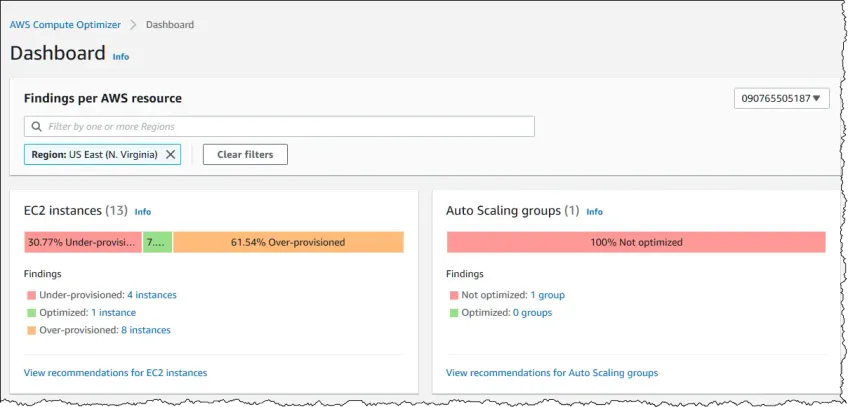Click the red Not optimized legend square
Viewport: 848px width, 407px height.
coord(454,296)
